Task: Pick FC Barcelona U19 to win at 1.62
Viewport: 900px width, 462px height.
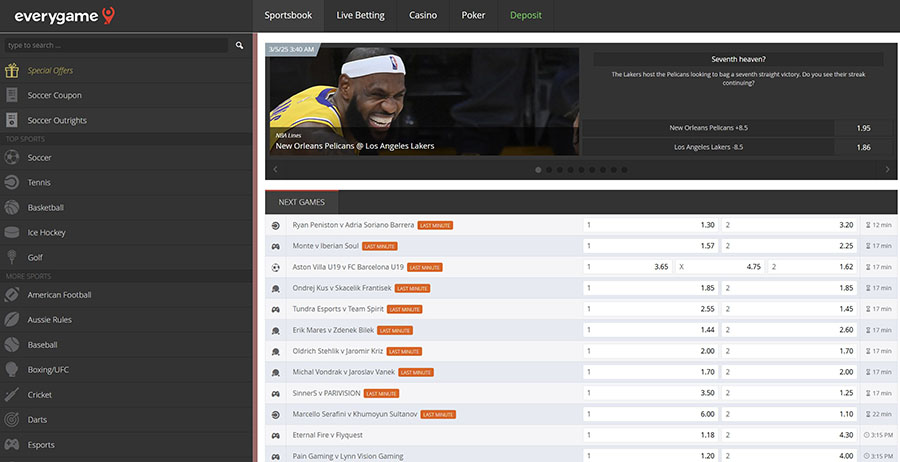Action: pos(812,267)
